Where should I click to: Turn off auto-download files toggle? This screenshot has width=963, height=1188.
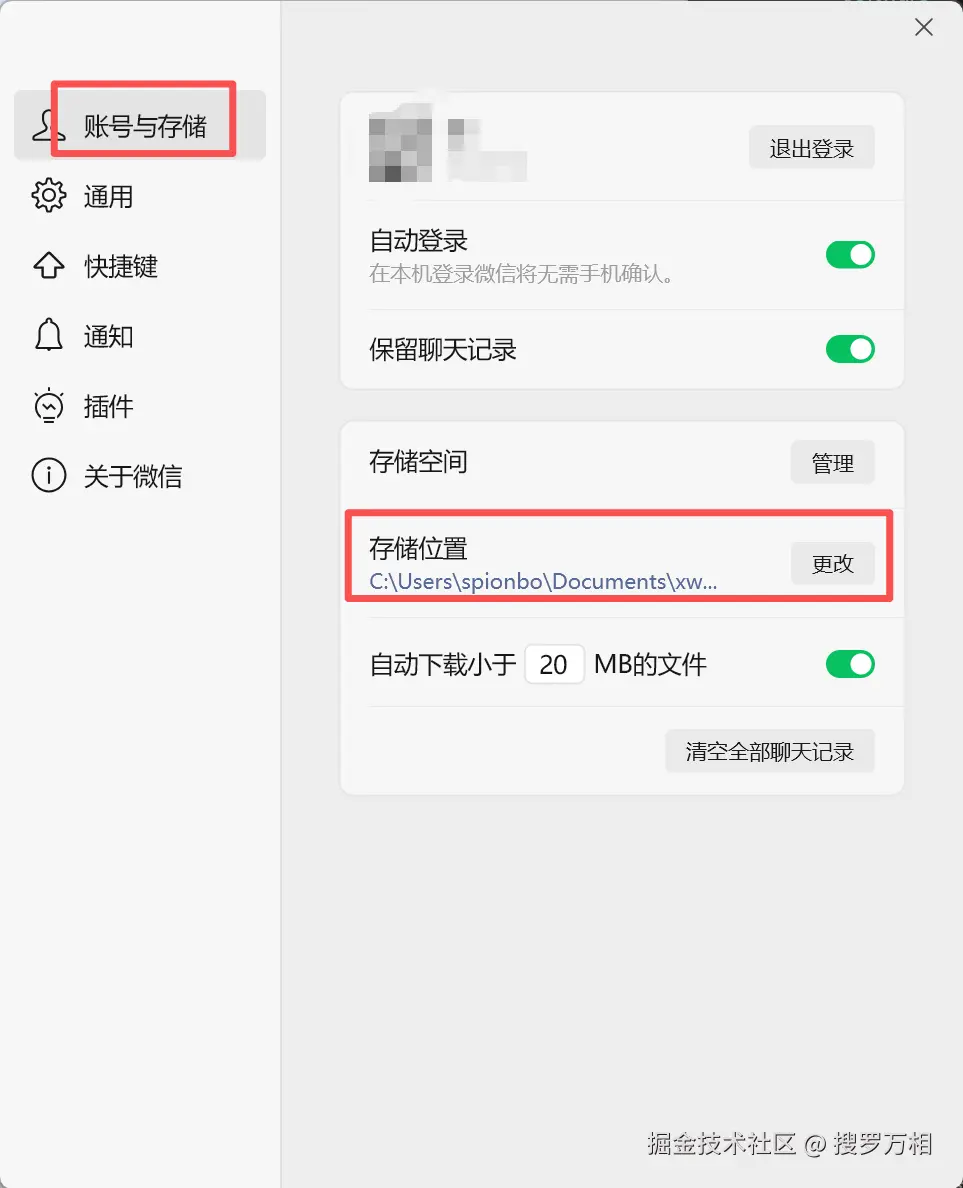(850, 664)
